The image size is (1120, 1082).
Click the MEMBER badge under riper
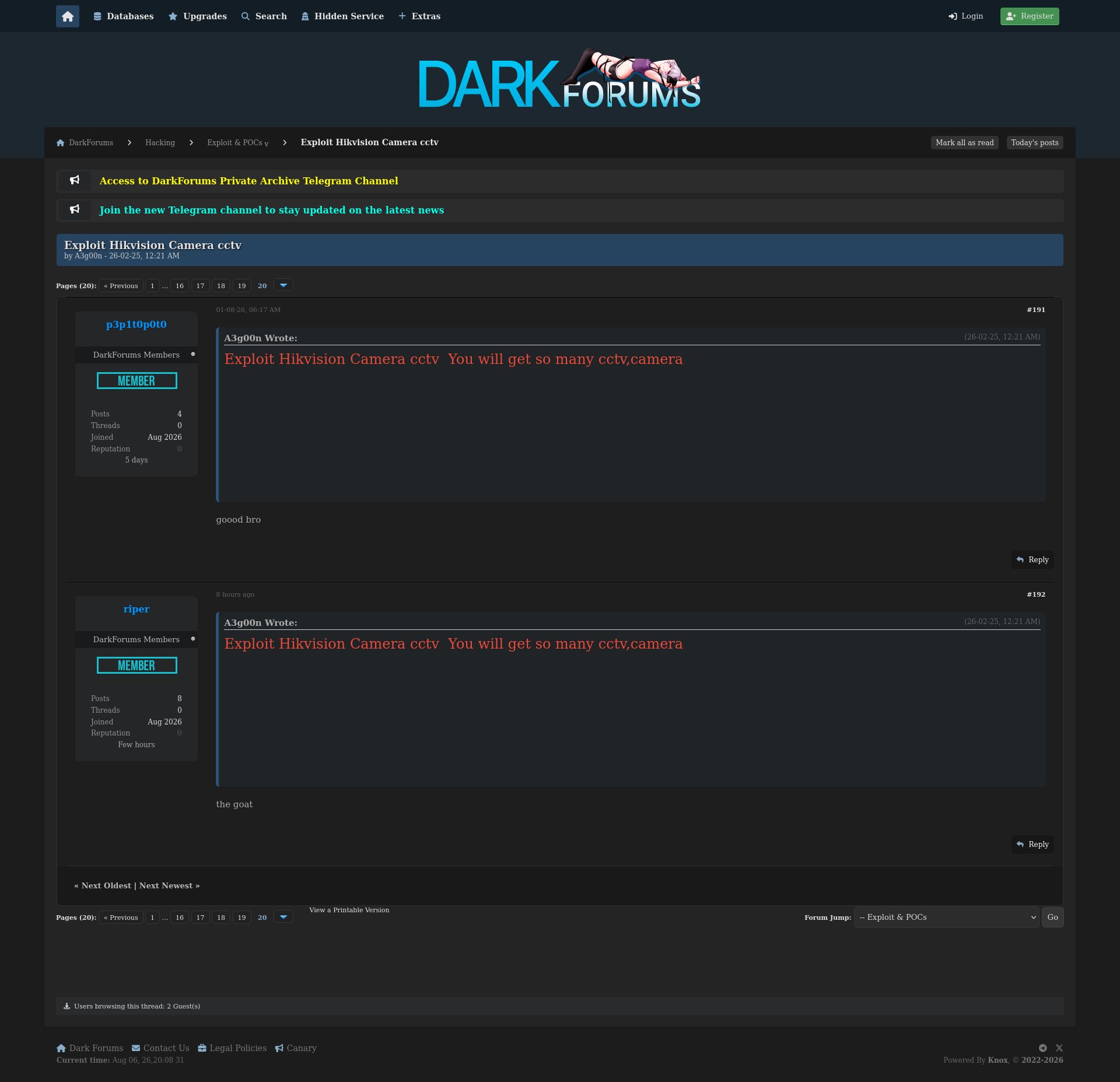point(136,666)
